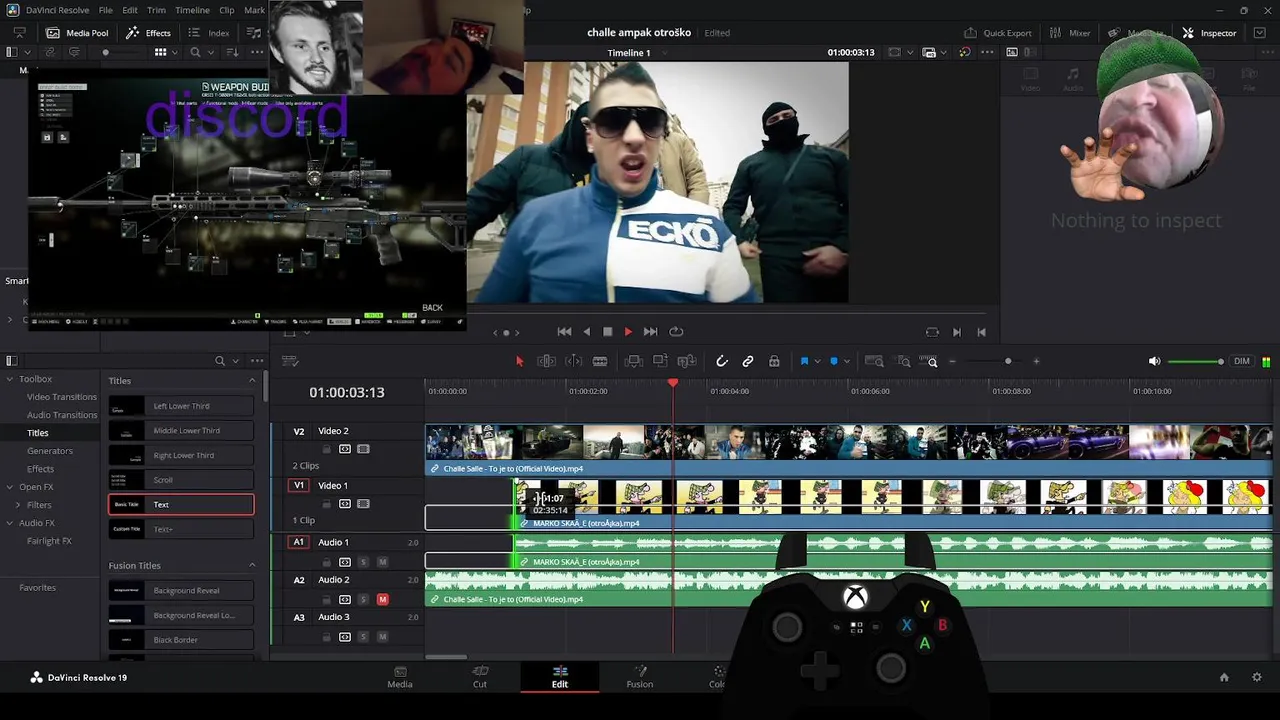This screenshot has width=1280, height=720.
Task: Open the Edit menu
Action: click(x=130, y=10)
